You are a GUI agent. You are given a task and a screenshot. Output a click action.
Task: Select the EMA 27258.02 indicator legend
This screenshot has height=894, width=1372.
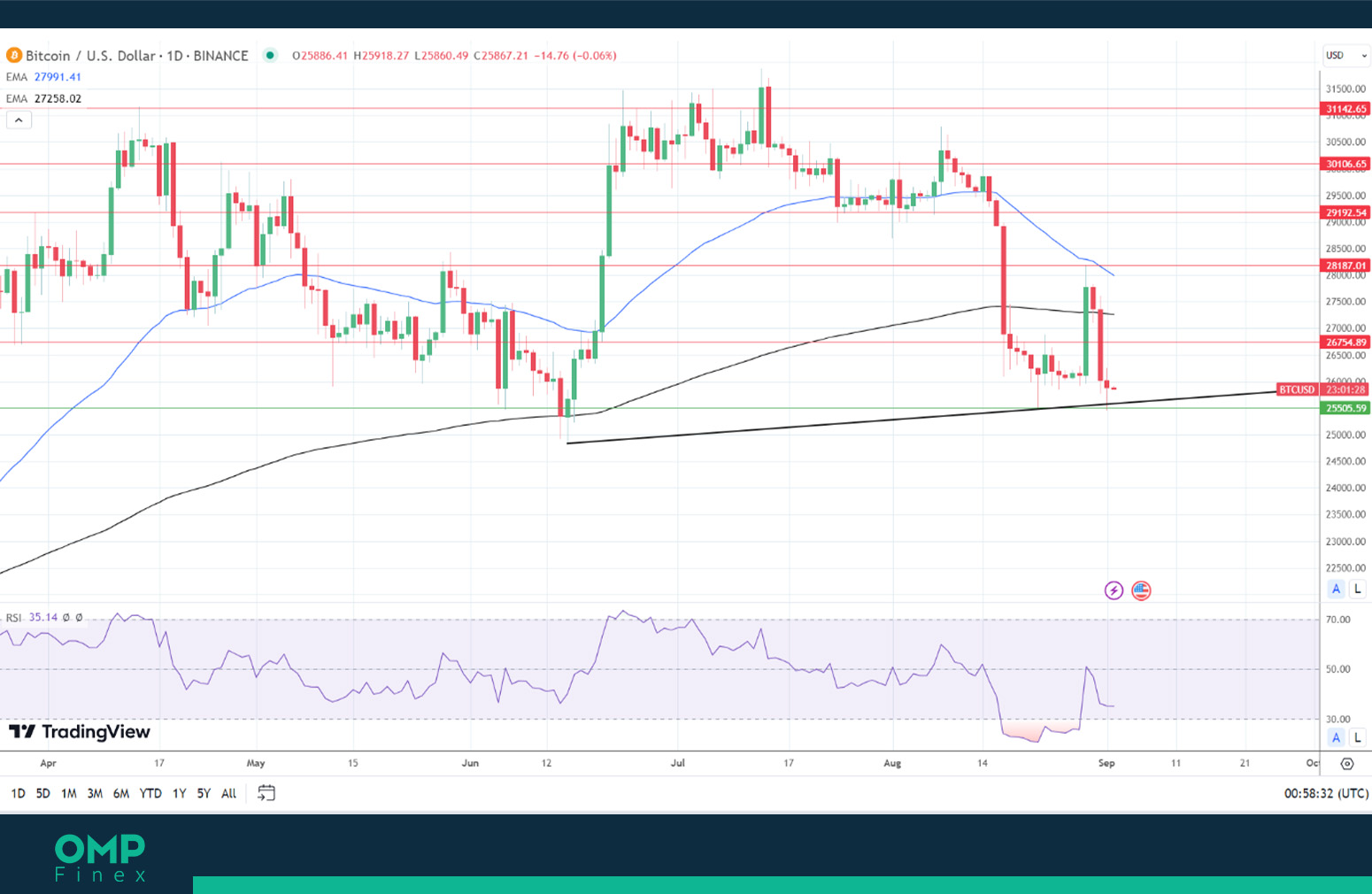43,98
